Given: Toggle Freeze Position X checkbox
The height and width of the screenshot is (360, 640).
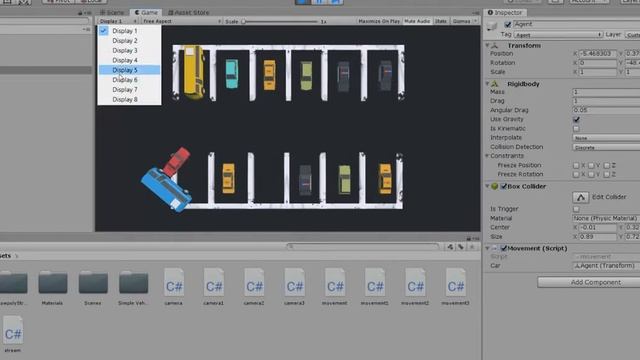Looking at the screenshot, I should pos(576,165).
